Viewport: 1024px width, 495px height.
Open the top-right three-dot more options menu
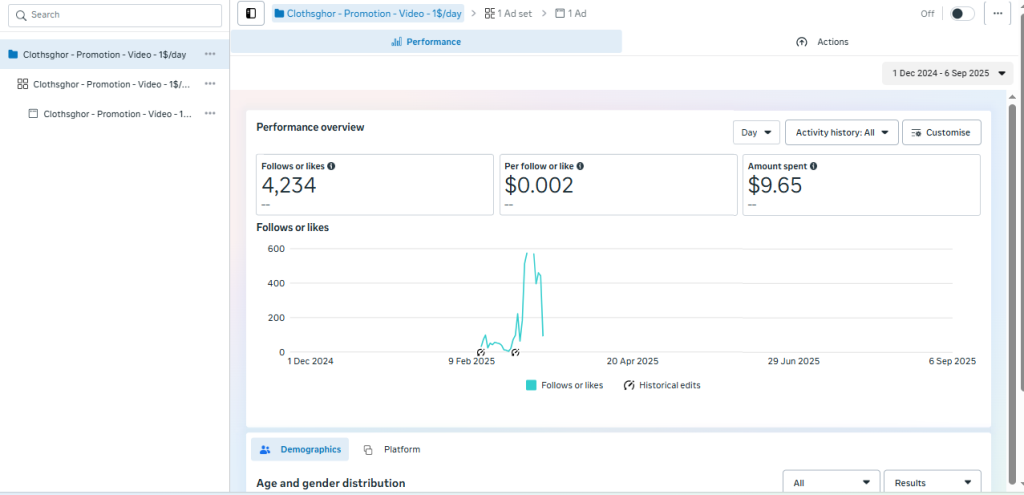998,13
